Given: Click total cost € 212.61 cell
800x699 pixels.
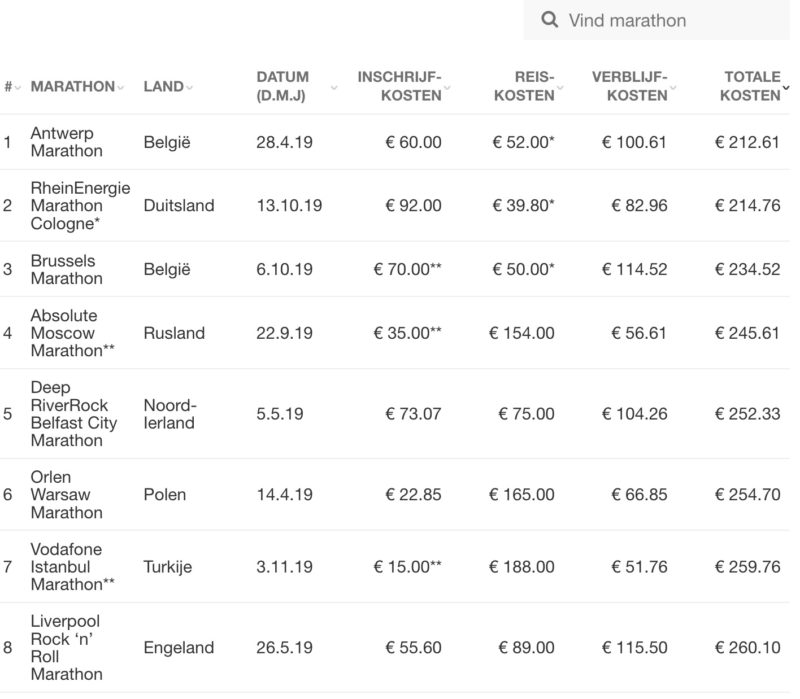Looking at the screenshot, I should (747, 142).
